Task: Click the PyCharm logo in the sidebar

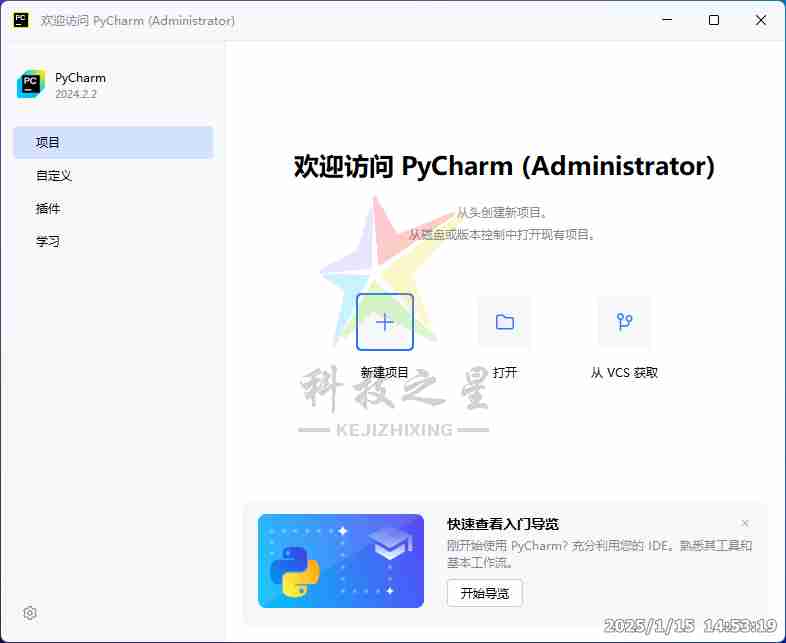Action: coord(31,84)
